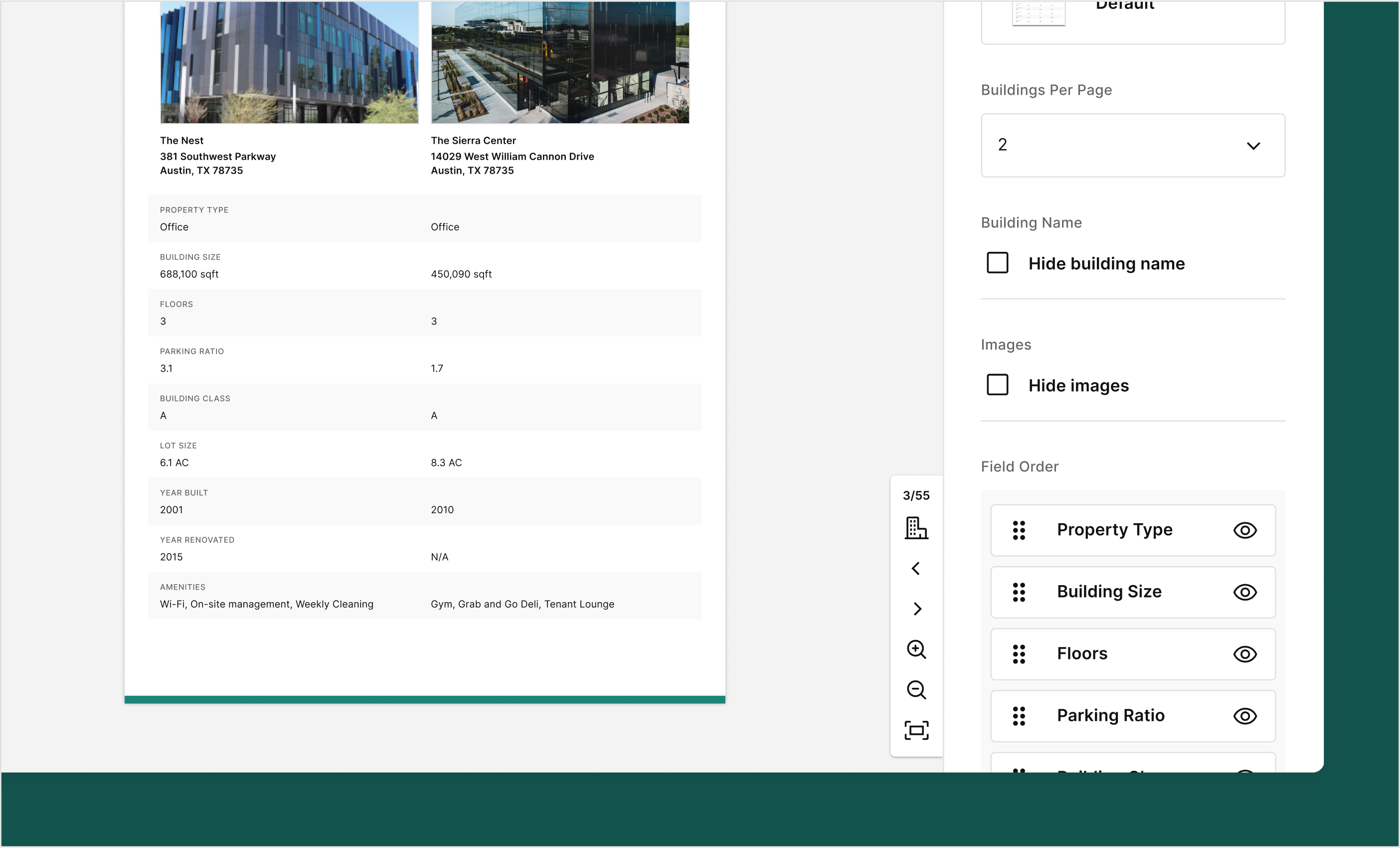The image size is (1400, 848).
Task: Grab the drag handle for Building Size
Action: tap(1019, 592)
